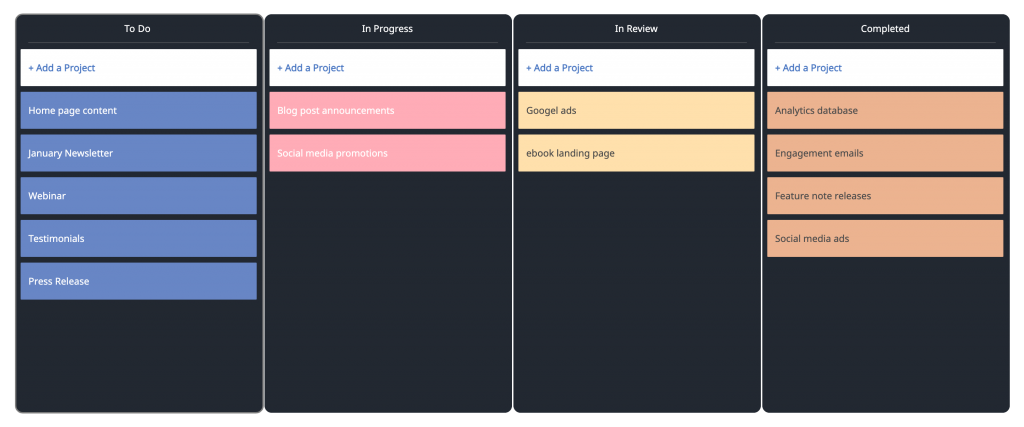
Task: Open the Blog post announcements card
Action: click(387, 111)
